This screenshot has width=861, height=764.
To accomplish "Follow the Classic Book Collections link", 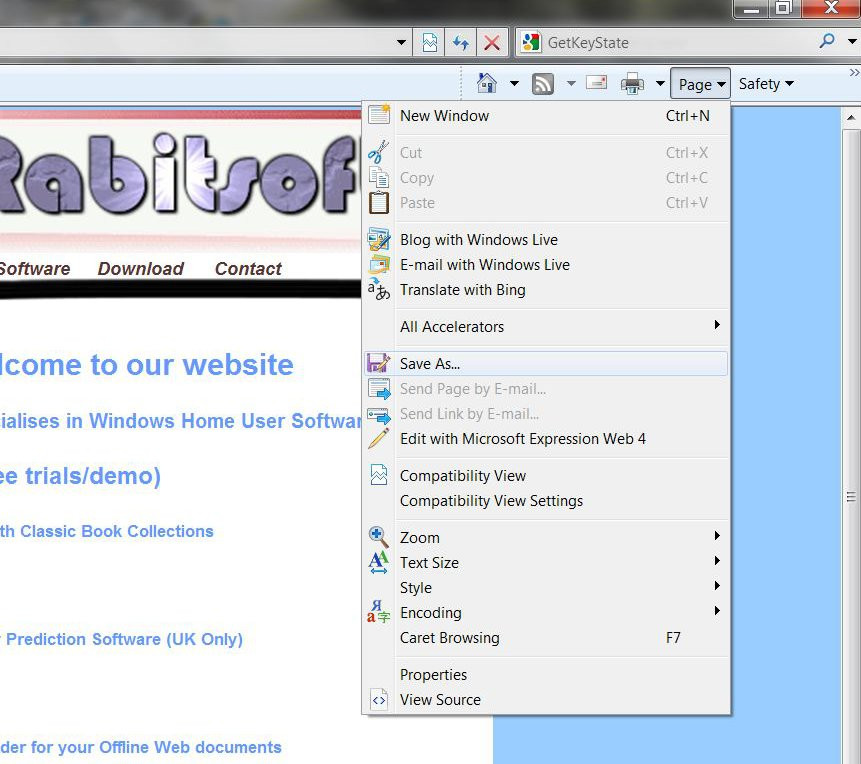I will (x=107, y=531).
